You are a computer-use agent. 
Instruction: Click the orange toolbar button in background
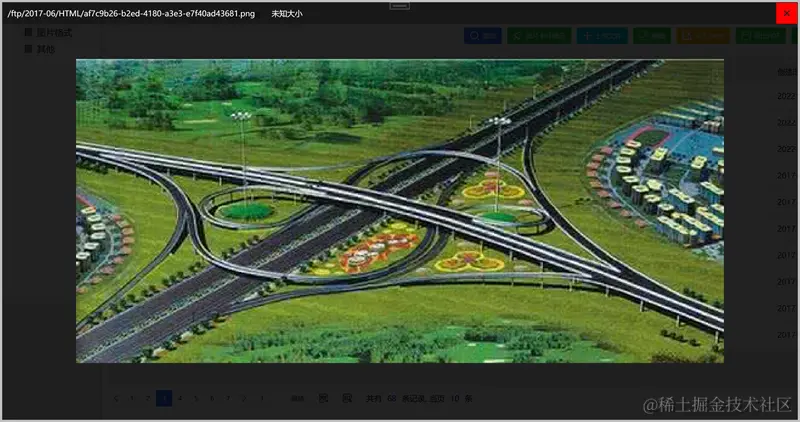[703, 36]
